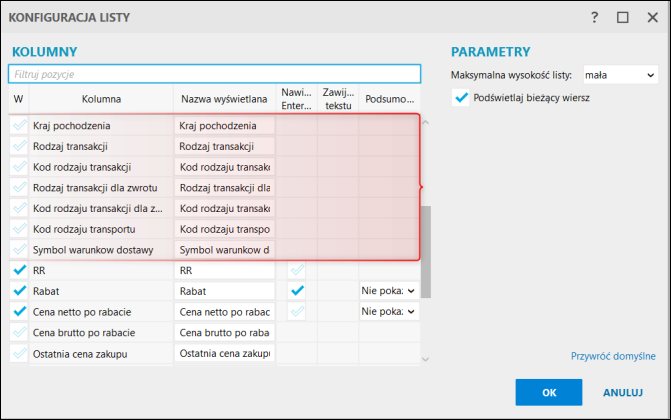Toggle Podświetlaj bieżący wiersz checkbox
Screen dimensions: 671x420
pos(461,97)
